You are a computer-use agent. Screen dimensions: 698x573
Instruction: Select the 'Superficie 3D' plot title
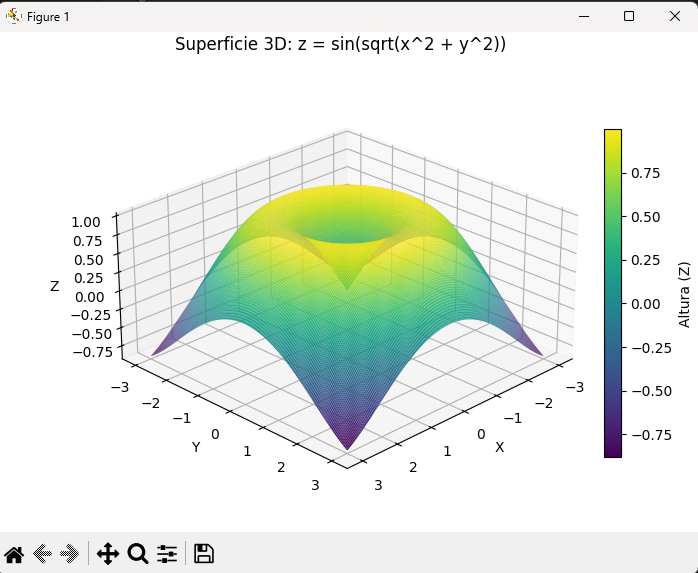coord(340,44)
